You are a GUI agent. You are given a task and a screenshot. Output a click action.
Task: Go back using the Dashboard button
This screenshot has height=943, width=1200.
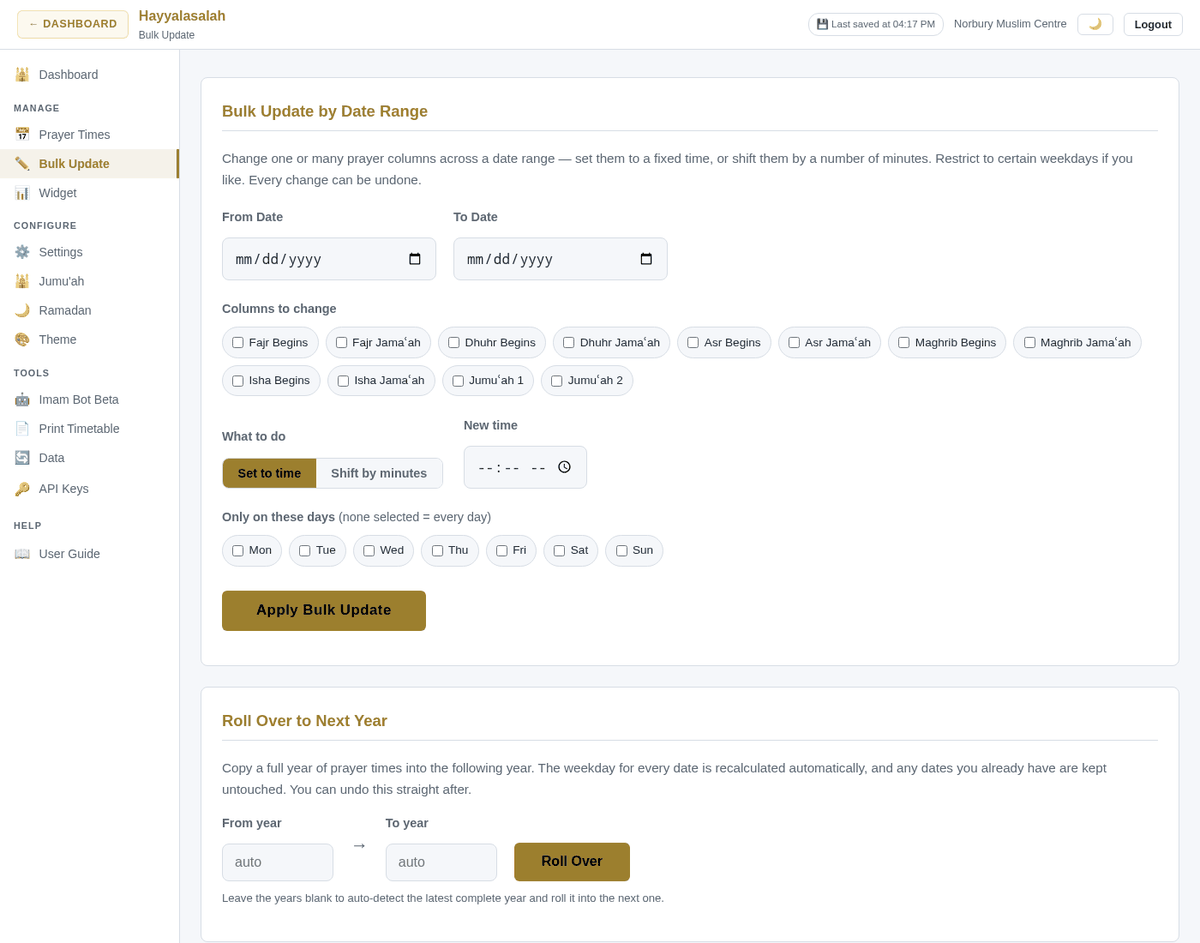click(73, 24)
